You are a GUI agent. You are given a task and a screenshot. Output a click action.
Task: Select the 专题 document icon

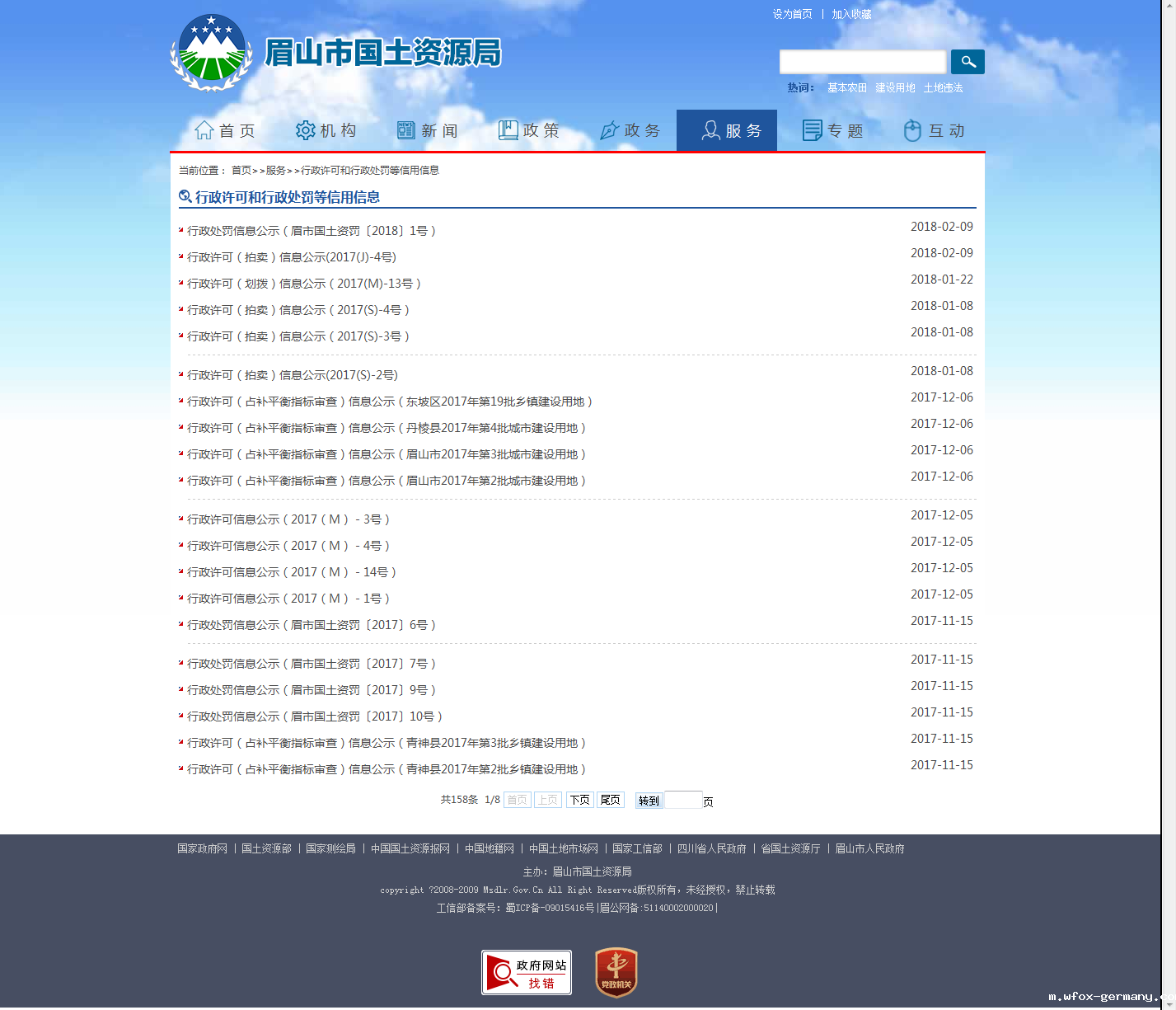(812, 130)
